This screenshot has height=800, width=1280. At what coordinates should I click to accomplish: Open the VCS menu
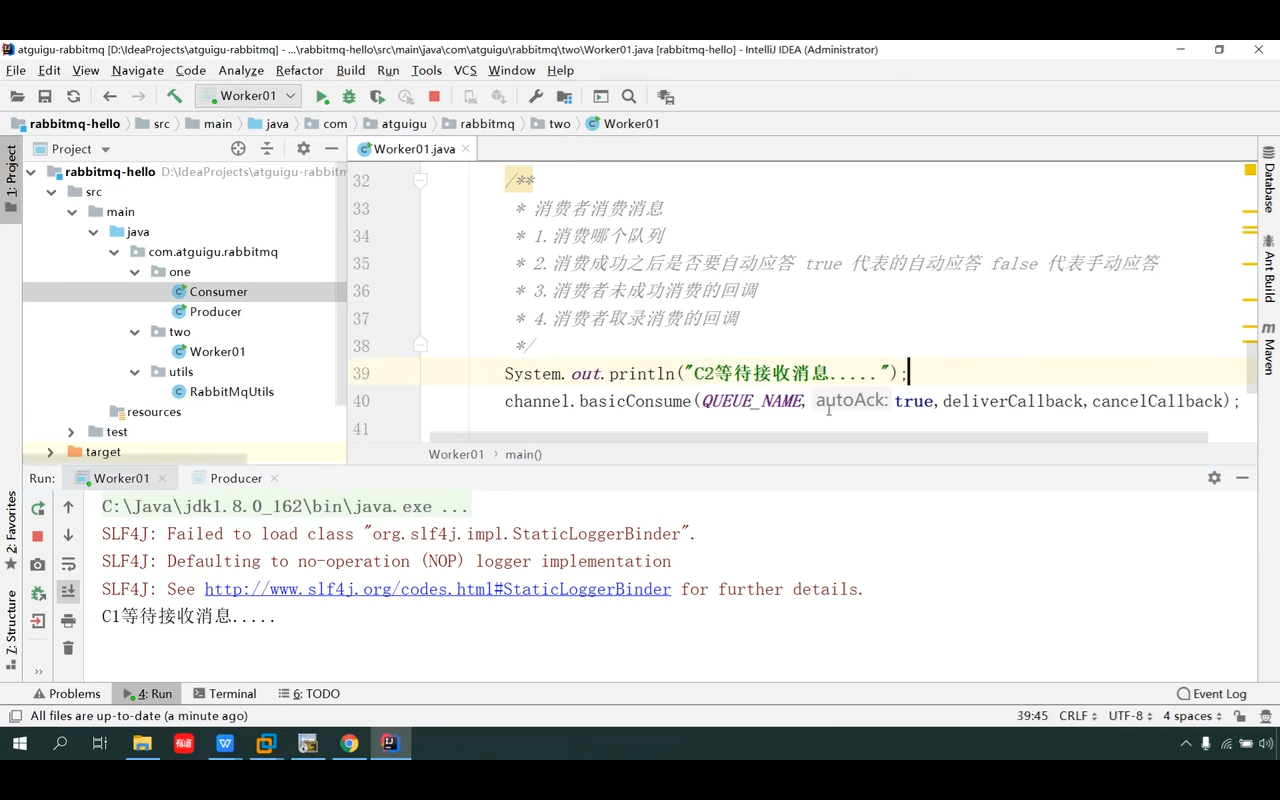tap(465, 70)
